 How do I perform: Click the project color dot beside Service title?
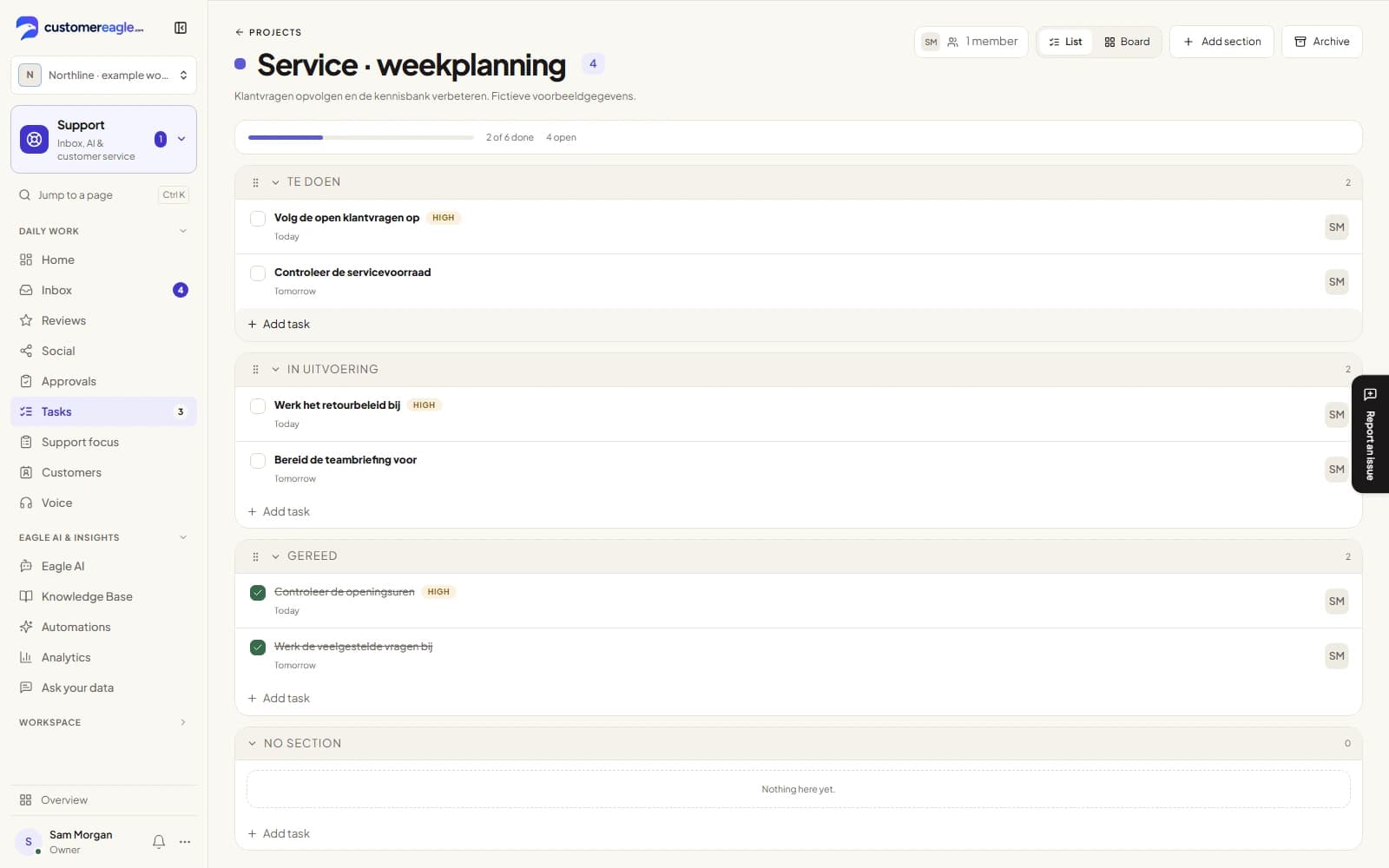click(240, 64)
